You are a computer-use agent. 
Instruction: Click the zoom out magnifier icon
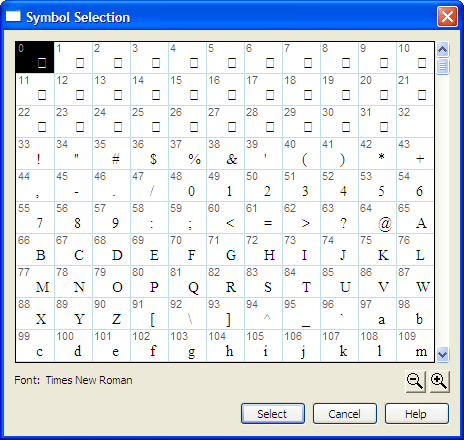[x=415, y=381]
